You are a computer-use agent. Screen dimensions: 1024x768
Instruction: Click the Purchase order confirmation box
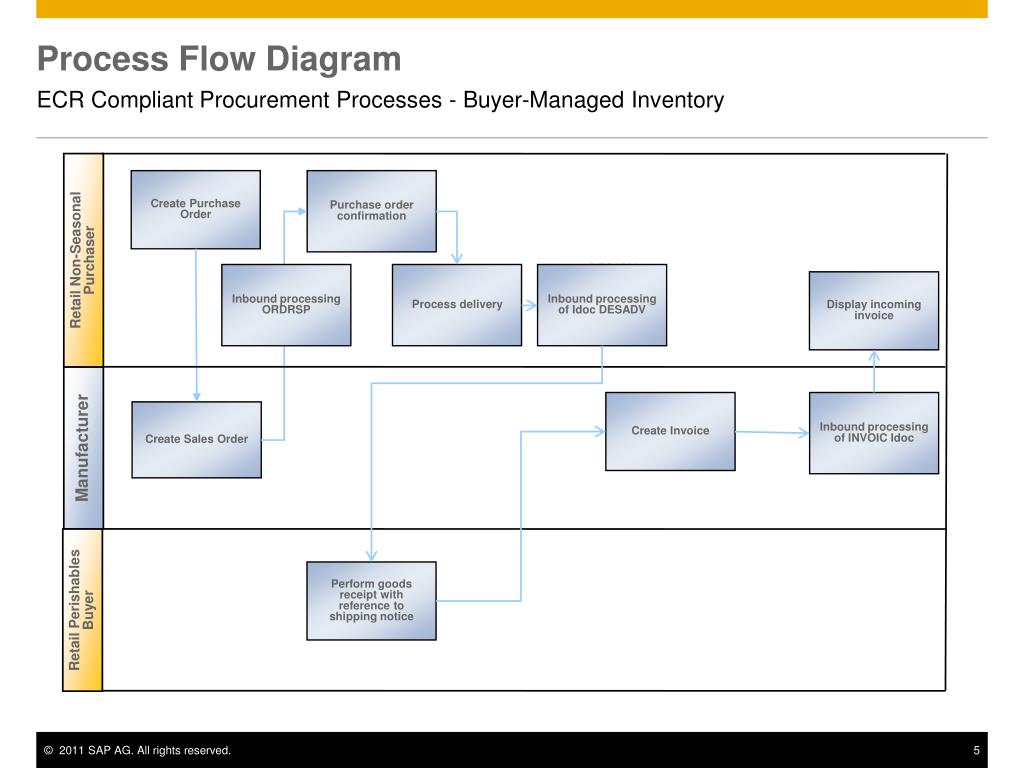[x=372, y=211]
